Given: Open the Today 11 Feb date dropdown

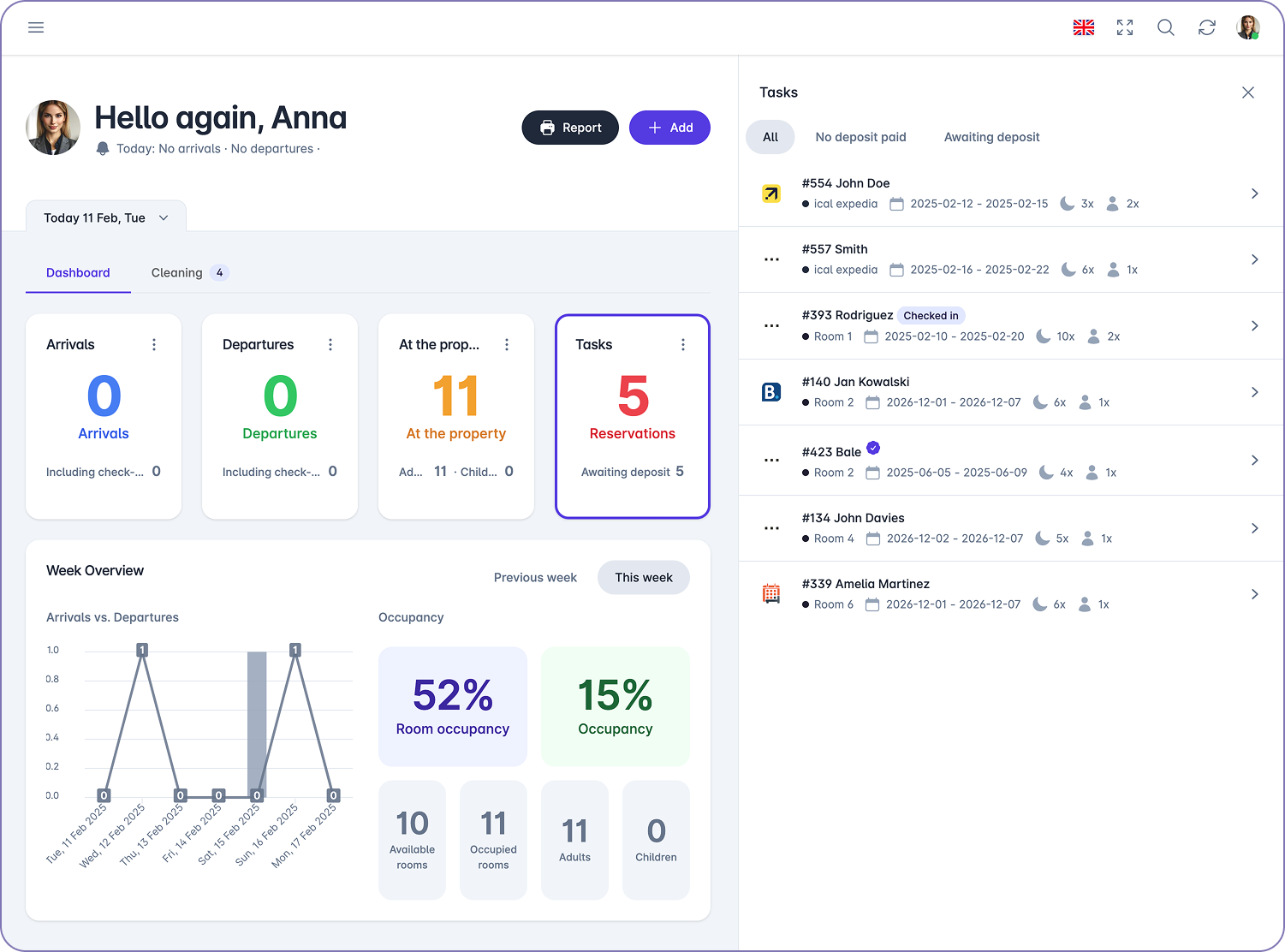Looking at the screenshot, I should (x=106, y=218).
